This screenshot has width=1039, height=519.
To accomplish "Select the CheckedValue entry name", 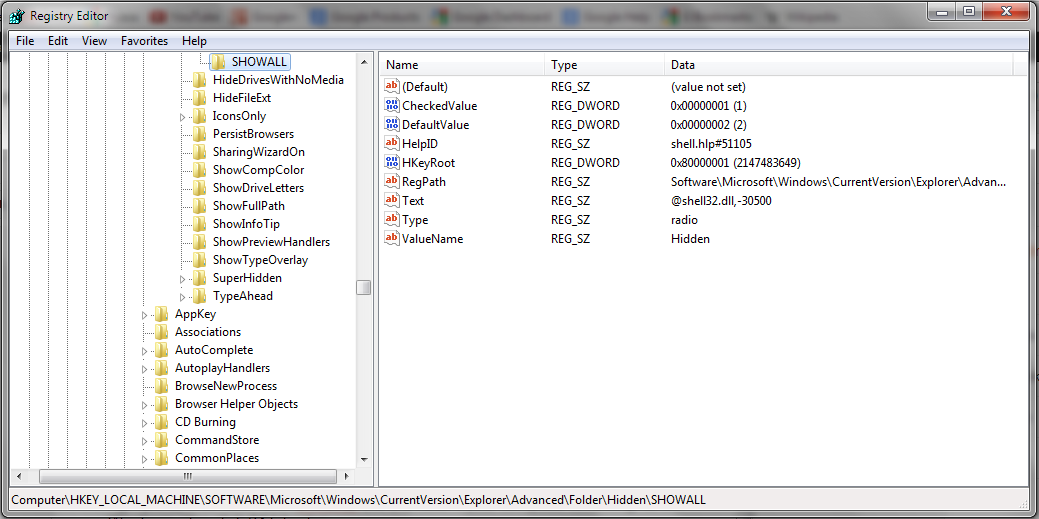I will click(439, 105).
